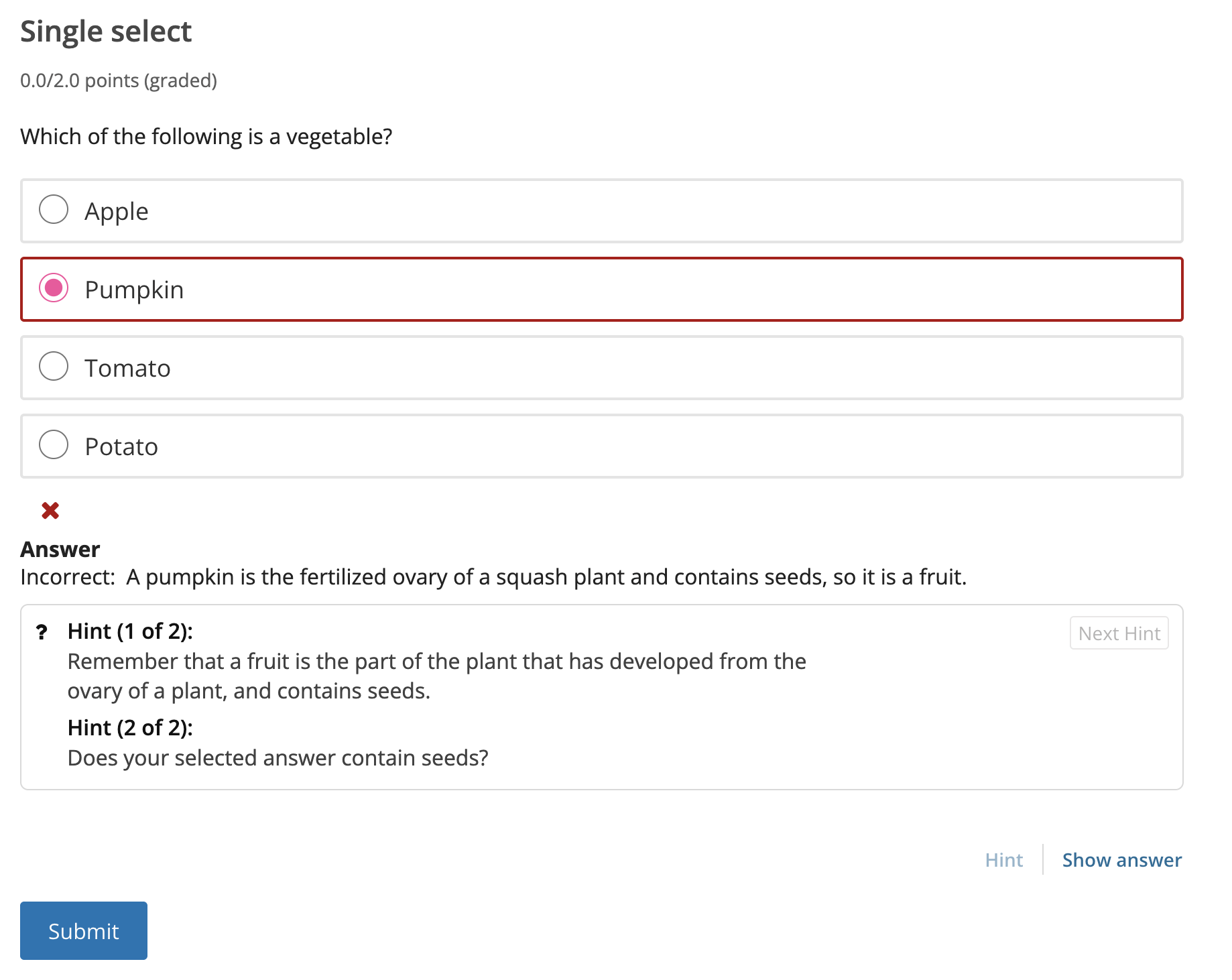This screenshot has height=980, width=1232.
Task: Choose the Tomato radio option
Action: click(x=54, y=367)
